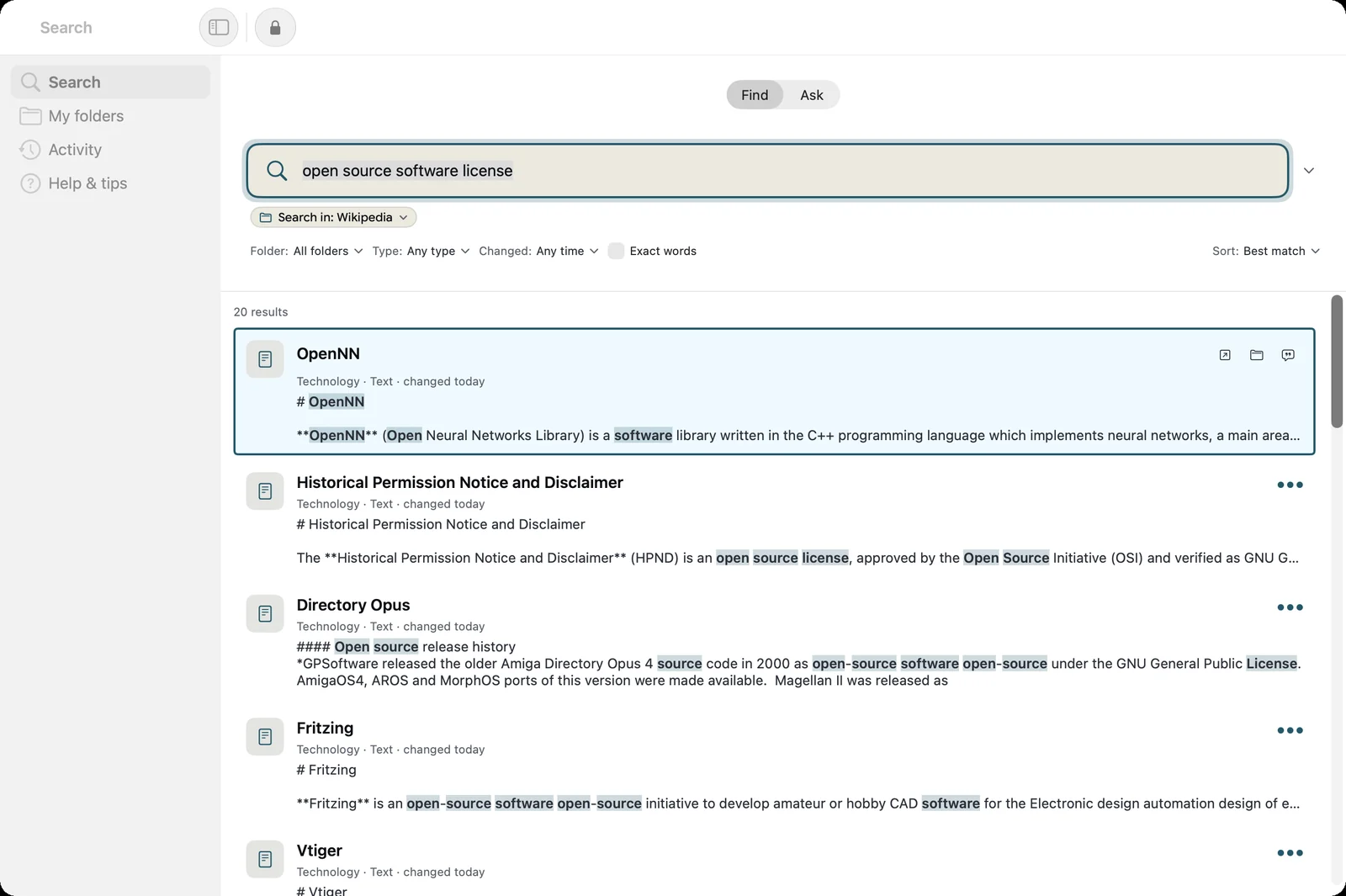Change the Sort: Best match order
This screenshot has width=1346, height=896.
coord(1266,251)
